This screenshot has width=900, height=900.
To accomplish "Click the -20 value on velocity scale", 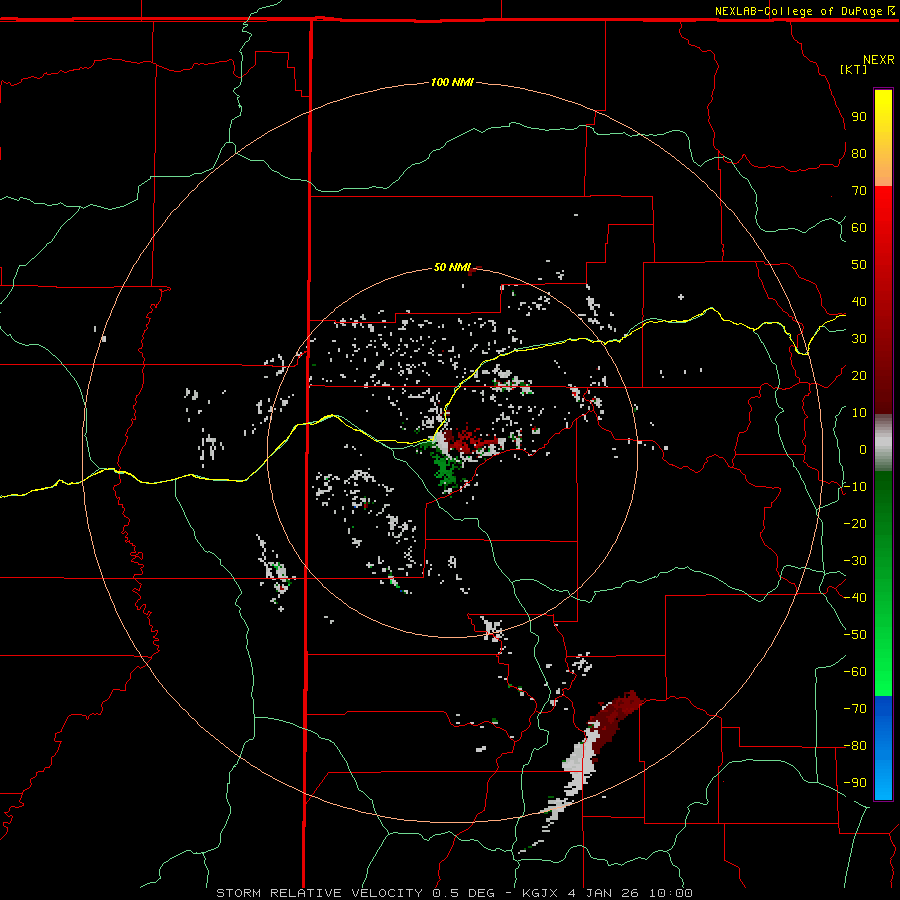I will coord(855,523).
